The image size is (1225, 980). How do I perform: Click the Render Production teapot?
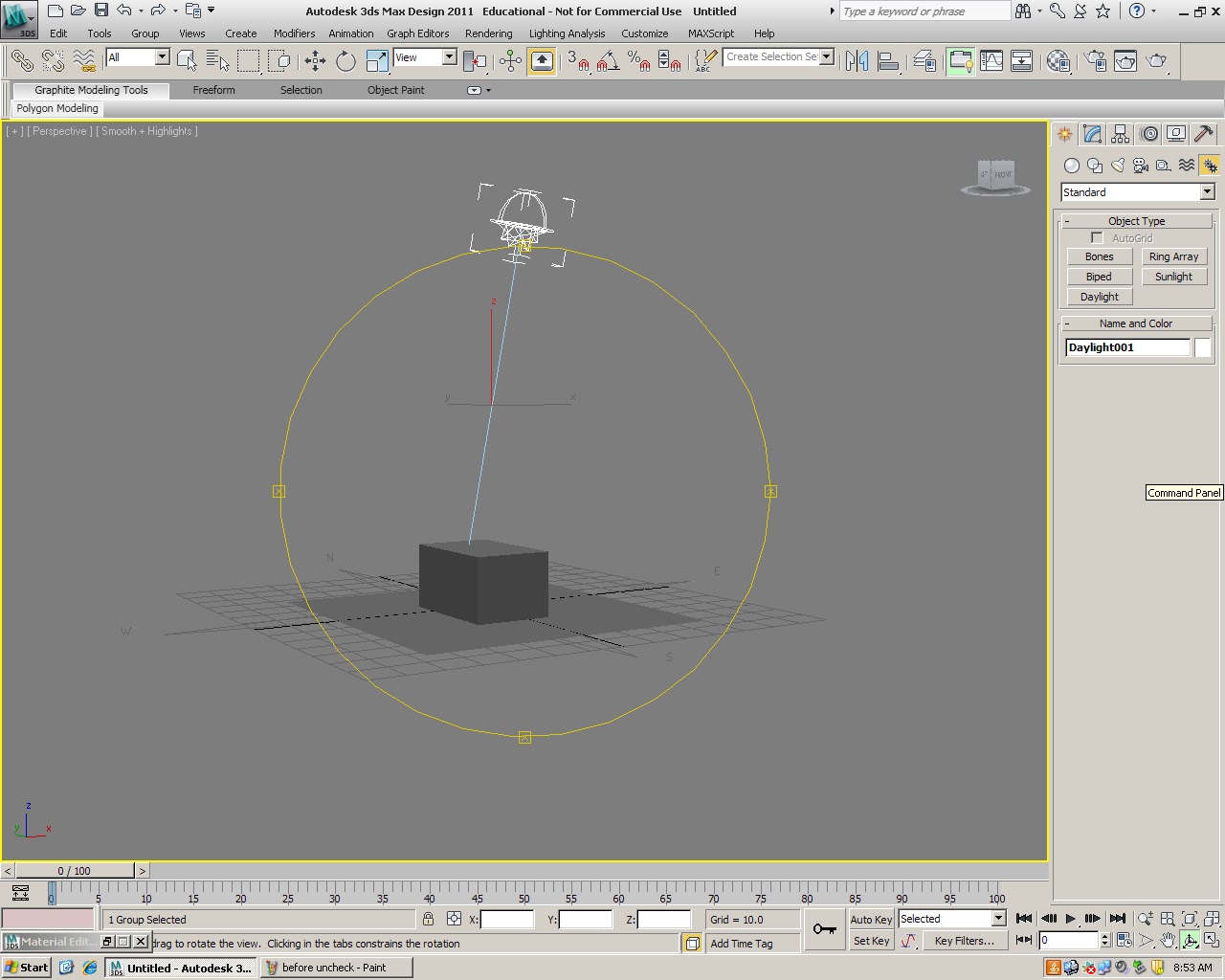tap(1157, 60)
